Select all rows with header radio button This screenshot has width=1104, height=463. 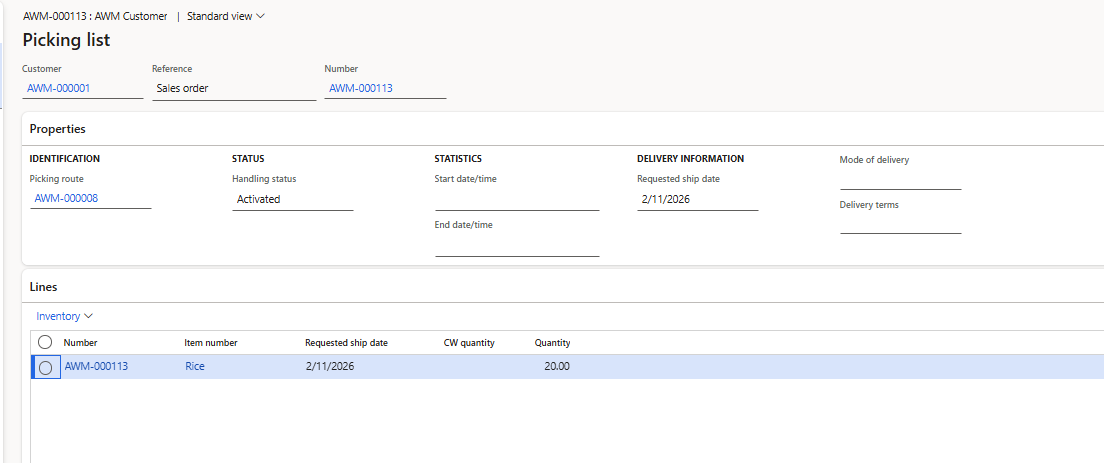click(45, 342)
